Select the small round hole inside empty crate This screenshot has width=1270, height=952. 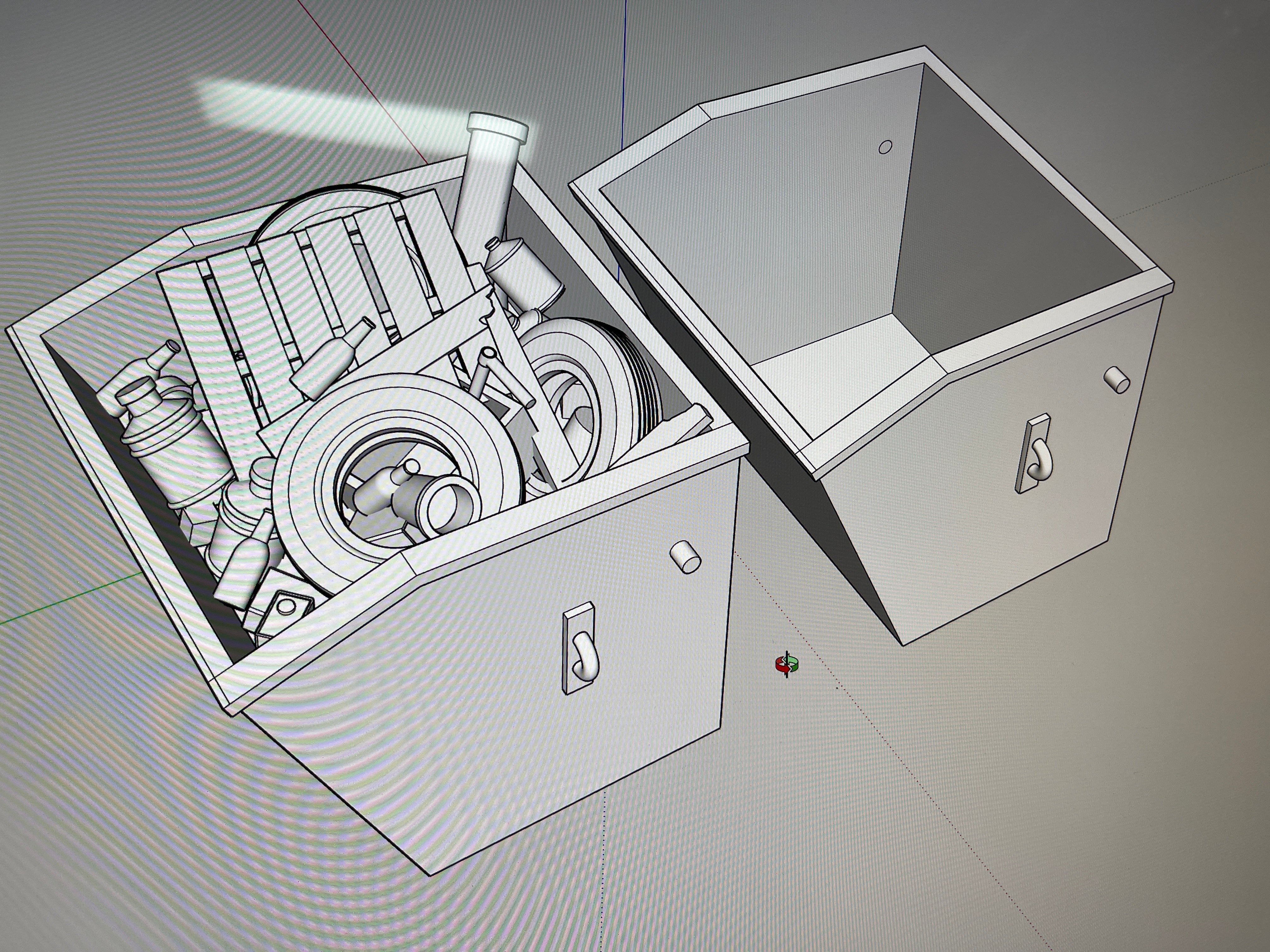click(886, 147)
